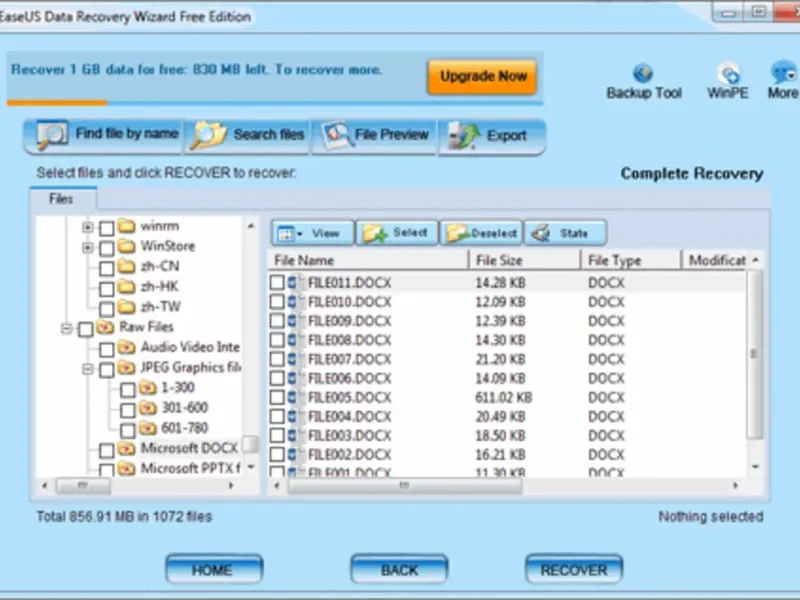The width and height of the screenshot is (800, 600).
Task: Expand the WinStore tree node
Action: coord(88,248)
